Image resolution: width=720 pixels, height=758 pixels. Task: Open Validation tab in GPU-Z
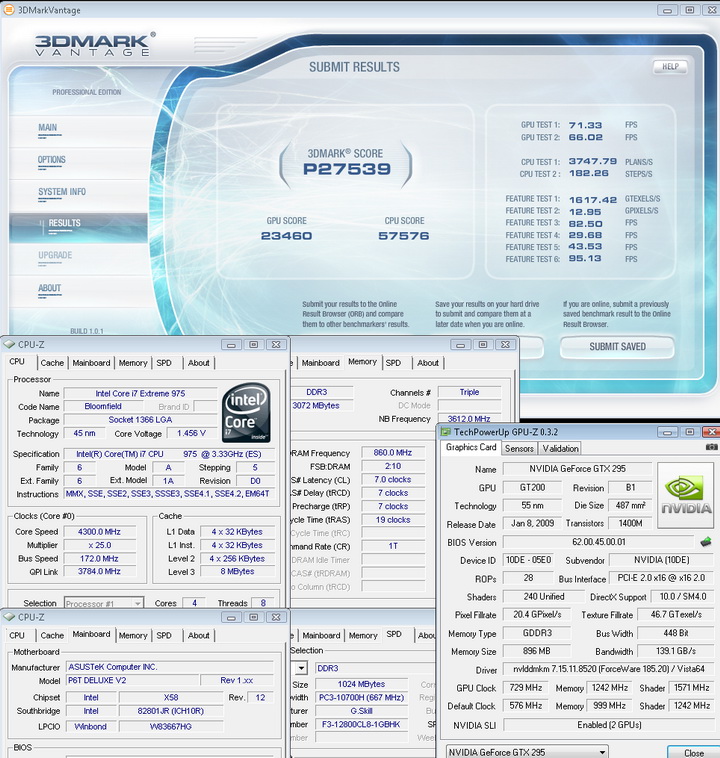click(560, 448)
